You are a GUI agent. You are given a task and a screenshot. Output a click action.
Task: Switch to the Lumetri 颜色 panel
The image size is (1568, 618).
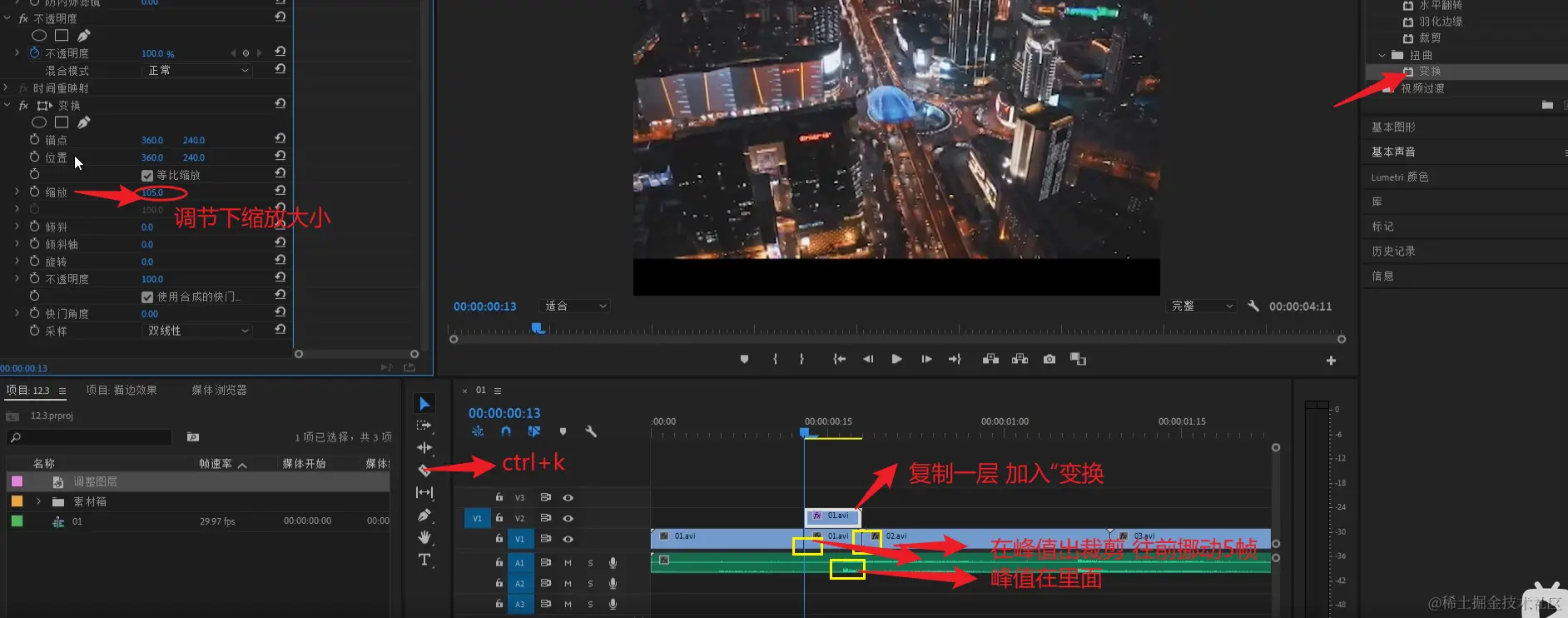tap(1400, 177)
